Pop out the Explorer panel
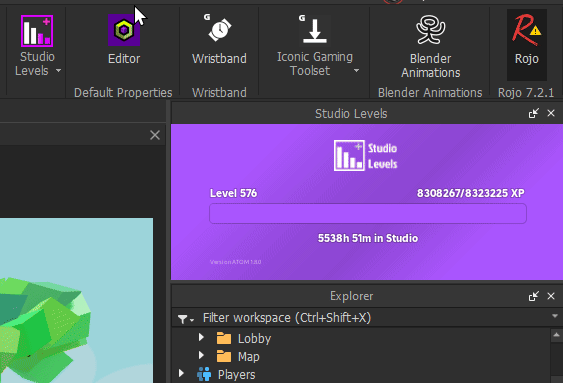The image size is (563, 383). (x=534, y=296)
